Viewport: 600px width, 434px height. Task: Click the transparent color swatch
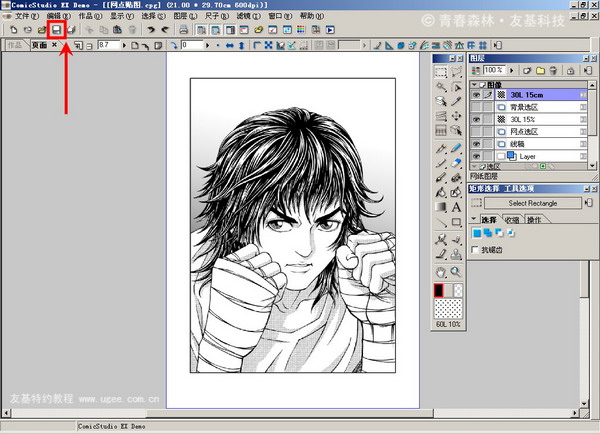pos(458,290)
